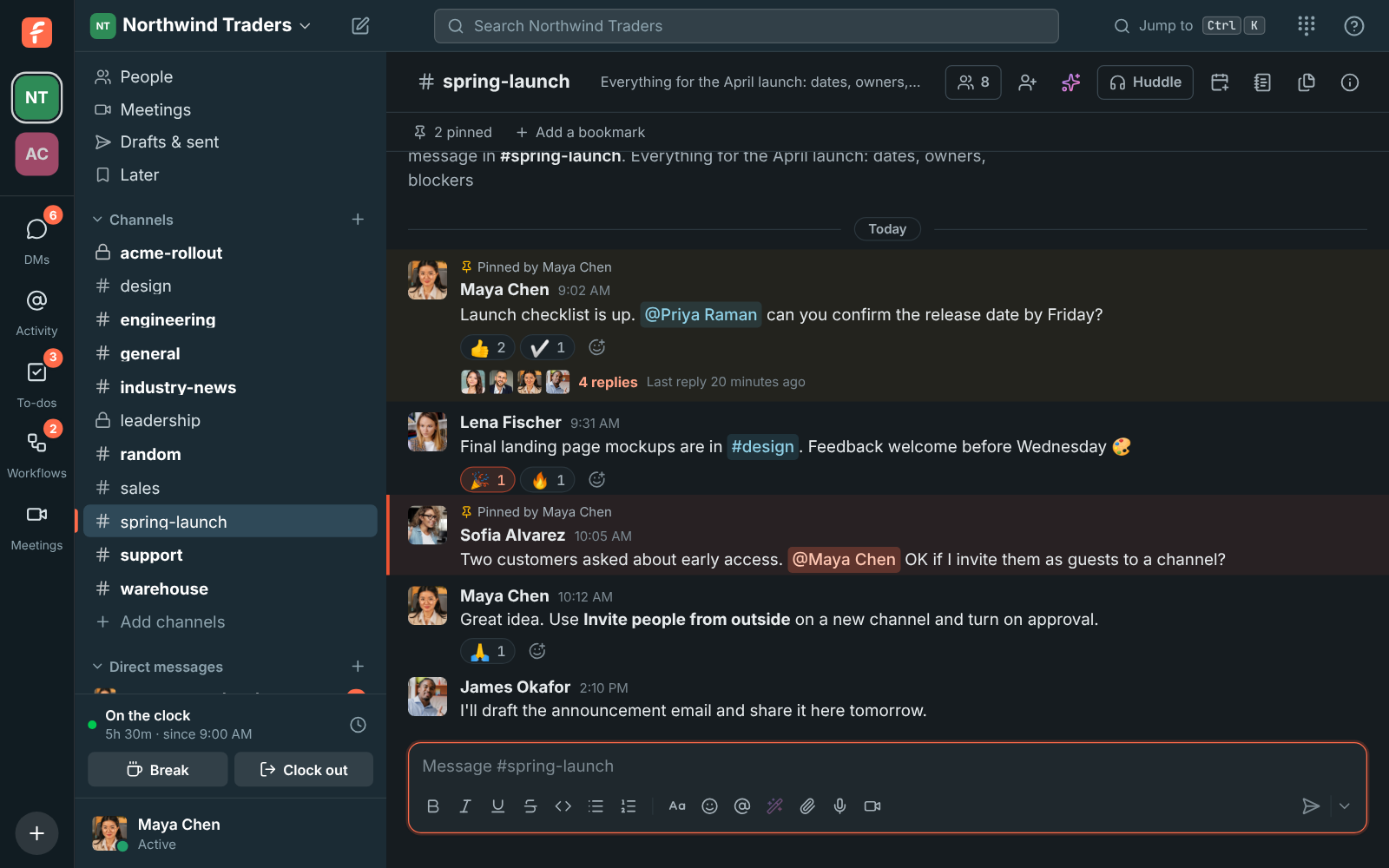The width and height of the screenshot is (1389, 868).
Task: Open the #design channel link
Action: pos(762,447)
